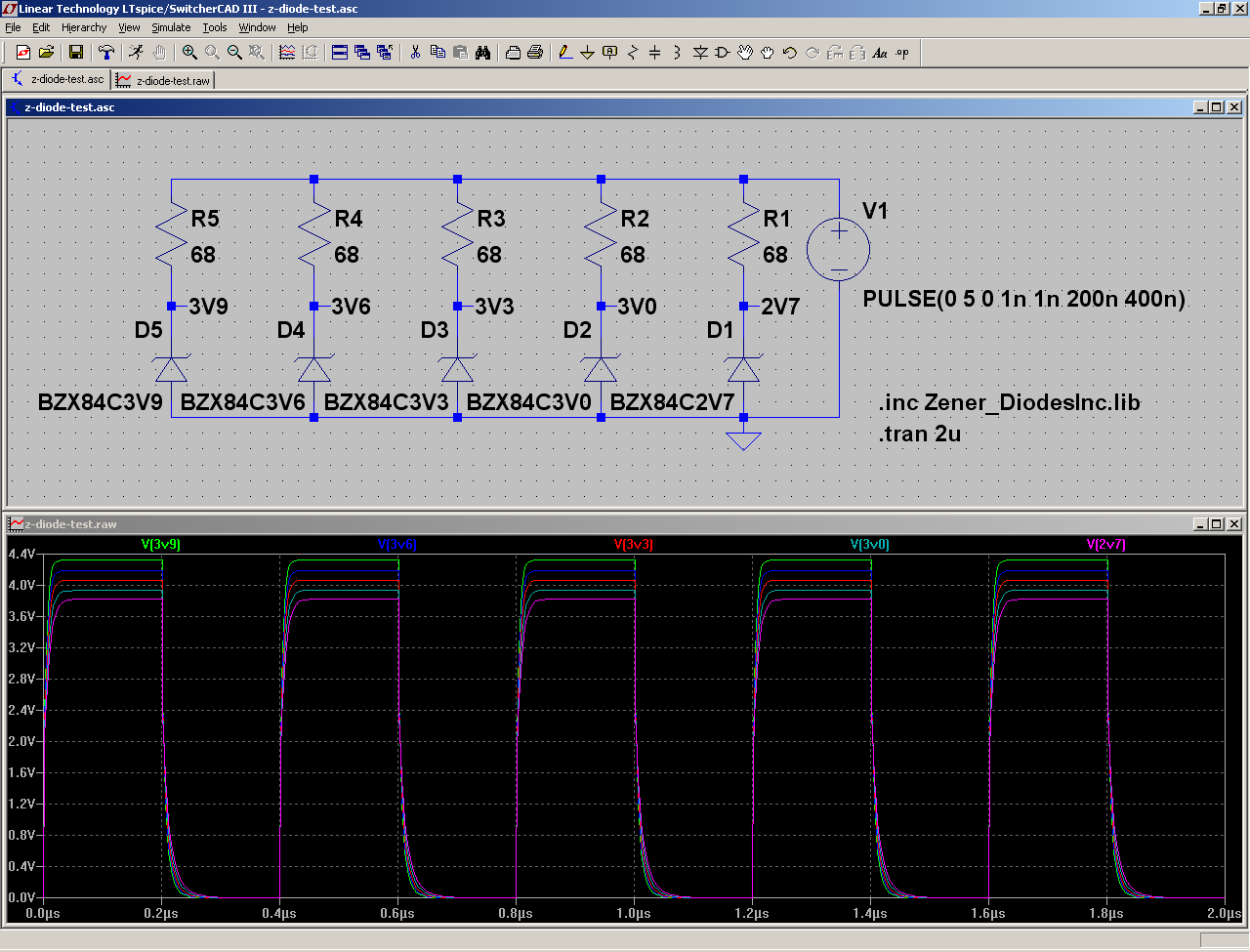This screenshot has width=1250, height=952.
Task: Click the V1 voltage source symbol
Action: 838,249
